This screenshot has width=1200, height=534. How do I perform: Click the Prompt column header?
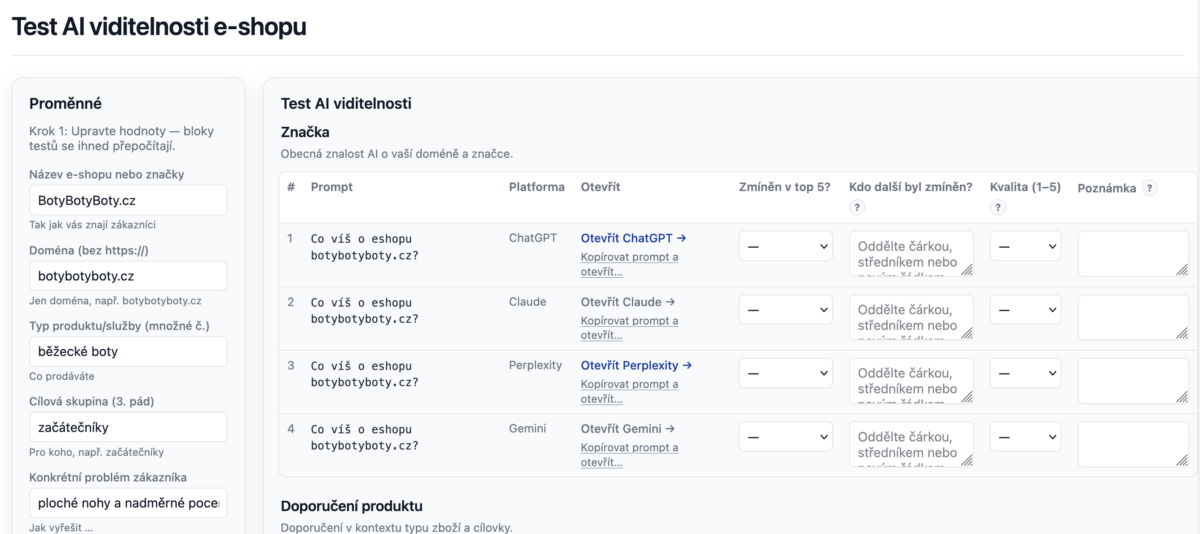tap(331, 187)
